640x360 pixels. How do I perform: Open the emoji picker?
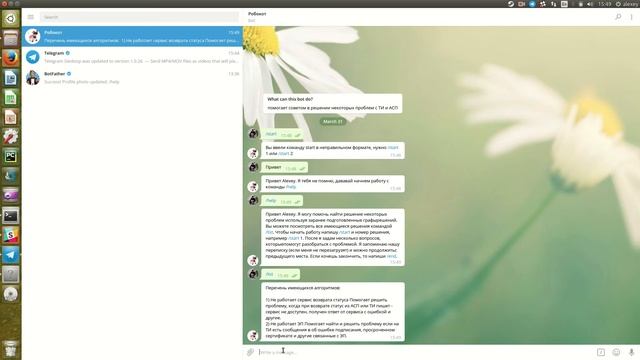point(616,352)
